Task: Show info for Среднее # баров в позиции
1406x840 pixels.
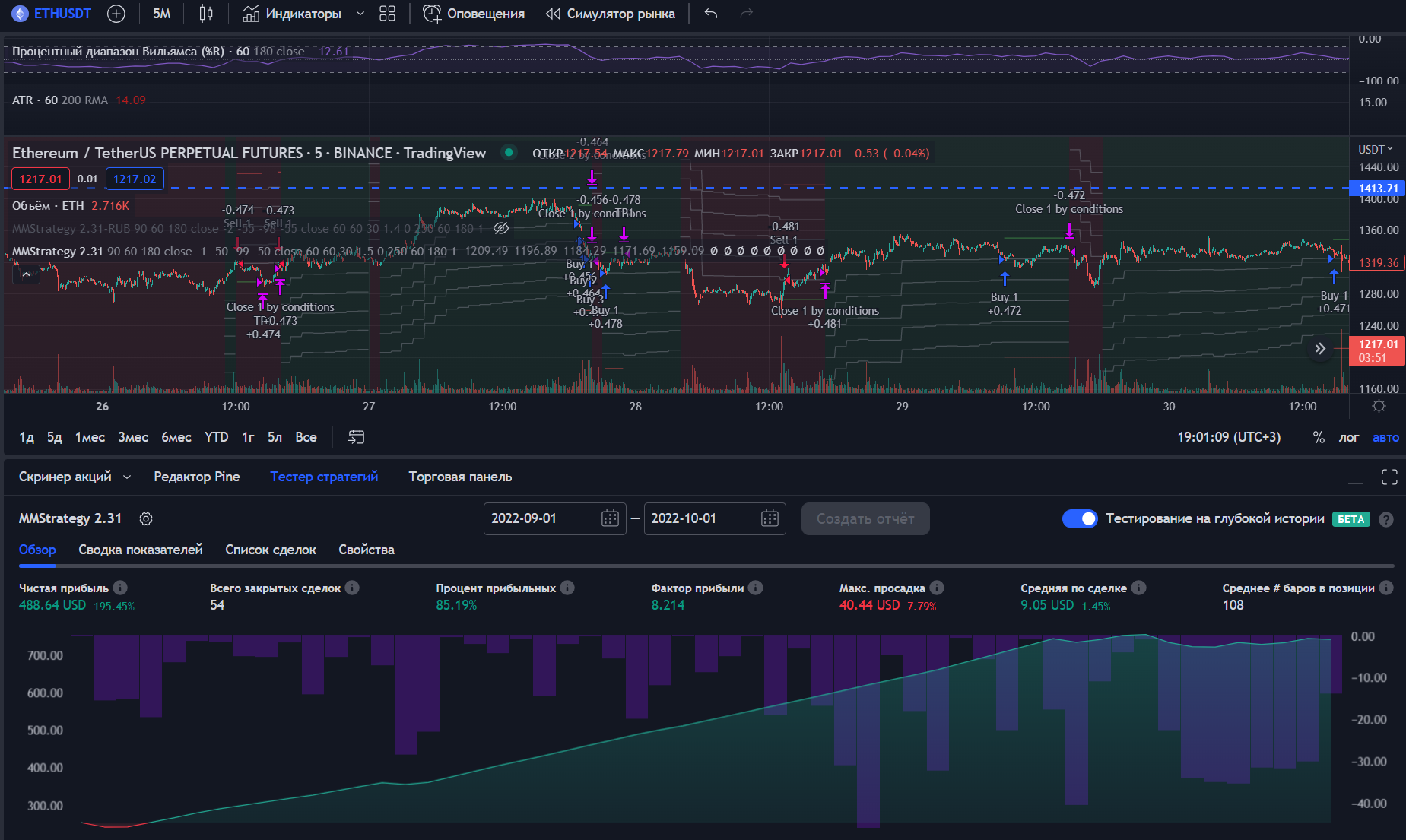Action: pos(1386,588)
